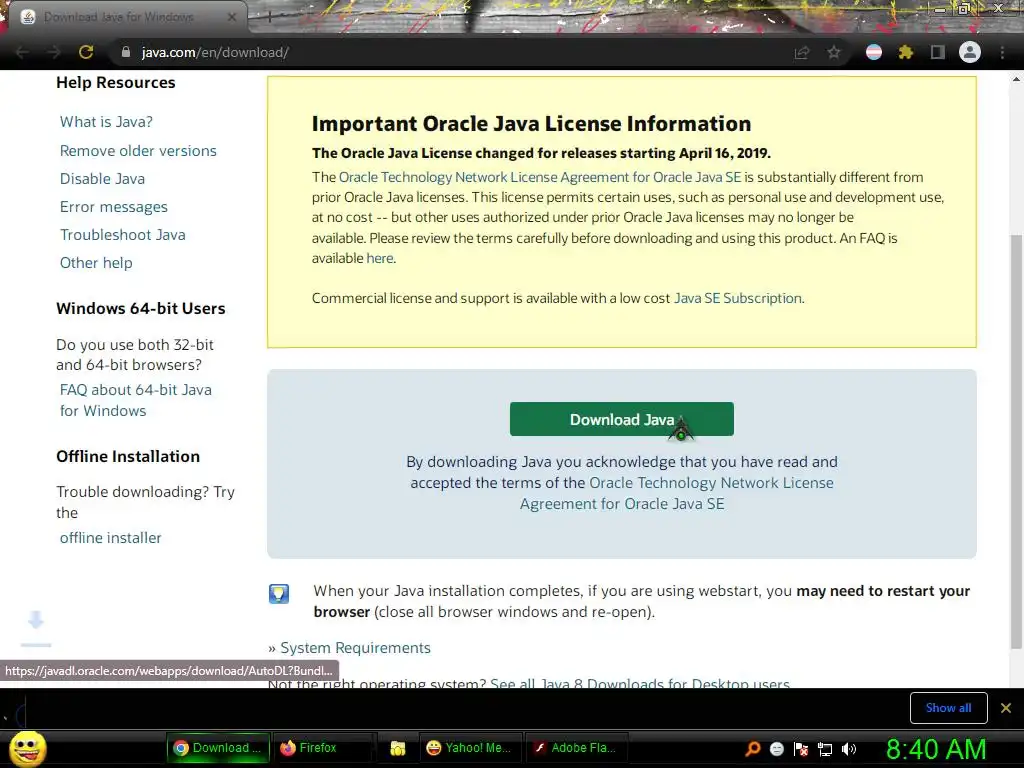The height and width of the screenshot is (768, 1024).
Task: Open the Java SE Subscription link
Action: coord(738,298)
